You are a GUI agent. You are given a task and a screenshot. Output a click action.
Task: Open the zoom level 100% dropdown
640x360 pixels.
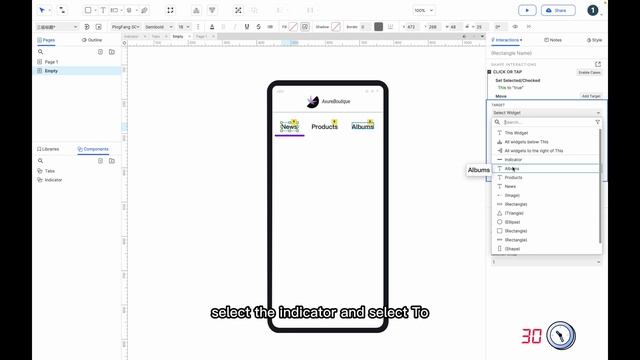(424, 10)
